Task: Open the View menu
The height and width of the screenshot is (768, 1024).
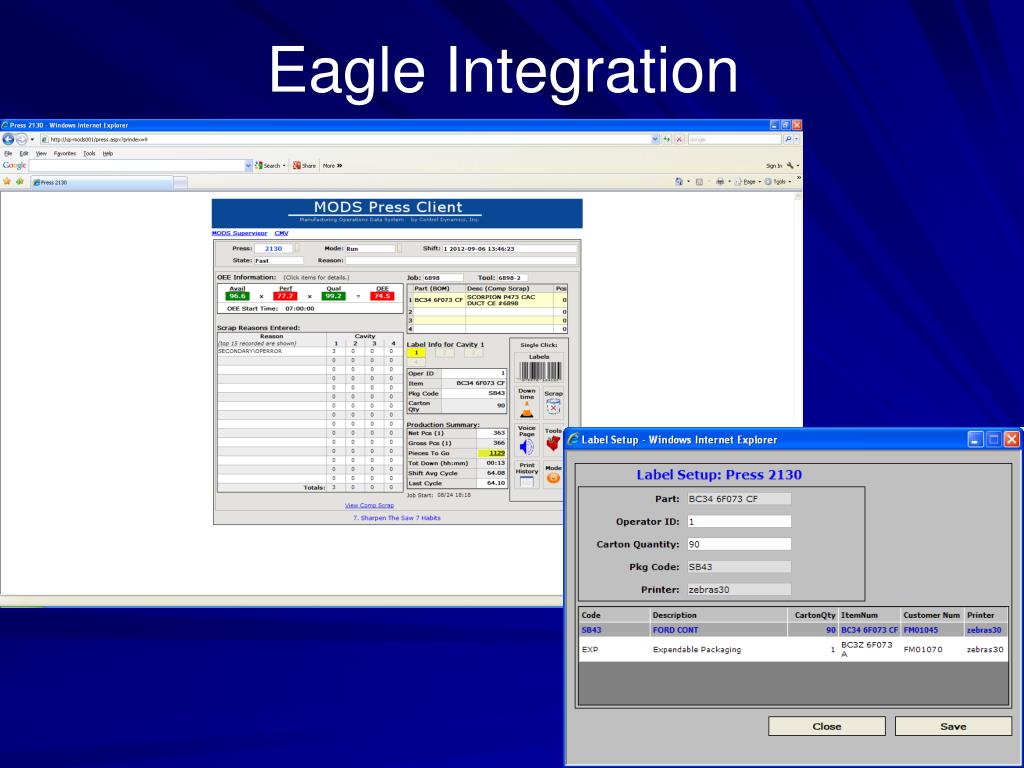Action: coord(41,153)
